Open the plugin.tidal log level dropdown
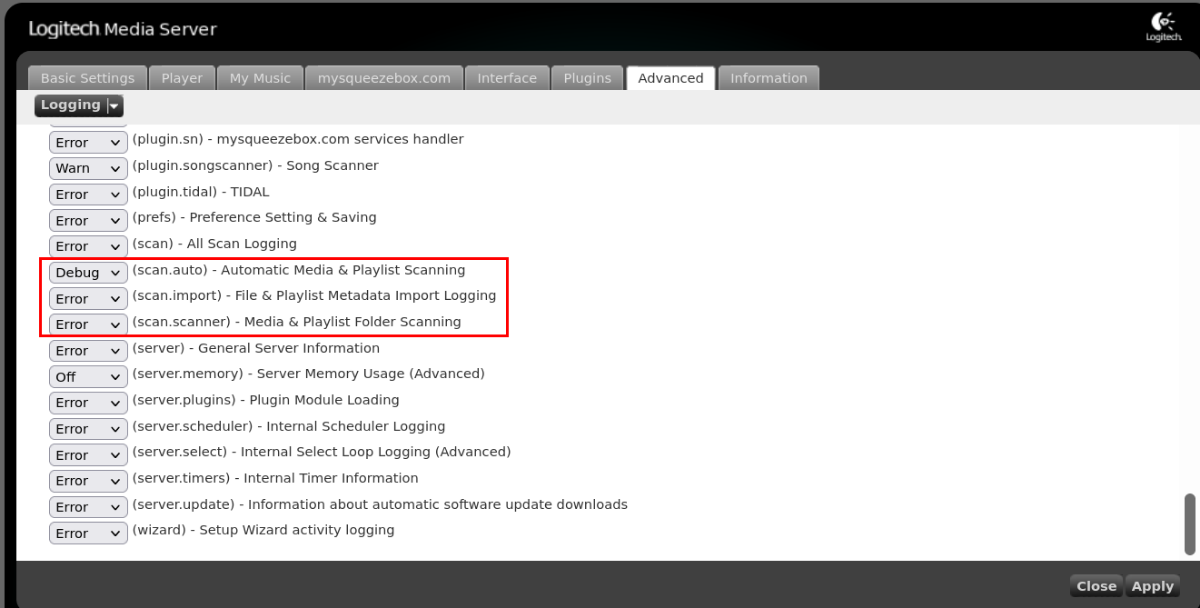Image resolution: width=1200 pixels, height=608 pixels. click(x=88, y=194)
